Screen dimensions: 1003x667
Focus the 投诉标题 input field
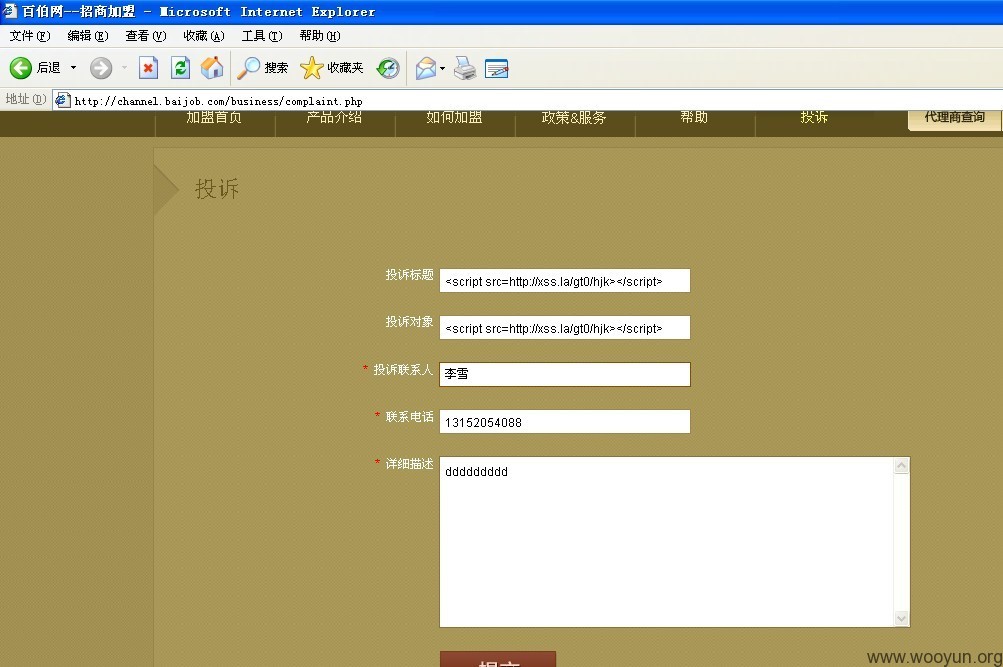click(565, 281)
